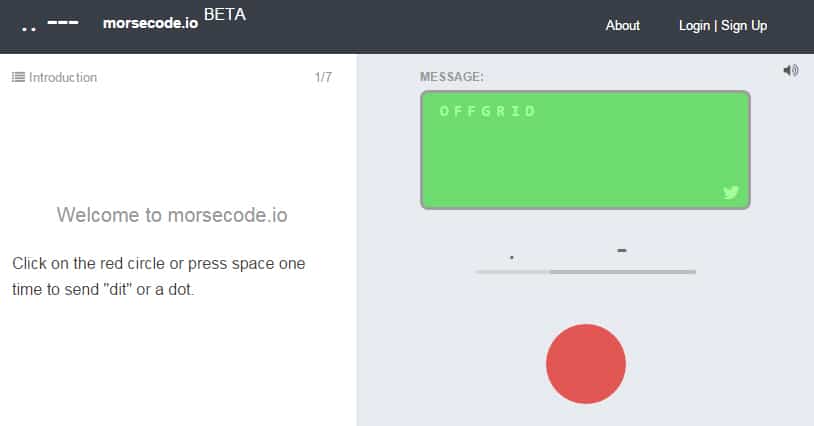Click the Twitter bird icon
814x426 pixels.
731,192
